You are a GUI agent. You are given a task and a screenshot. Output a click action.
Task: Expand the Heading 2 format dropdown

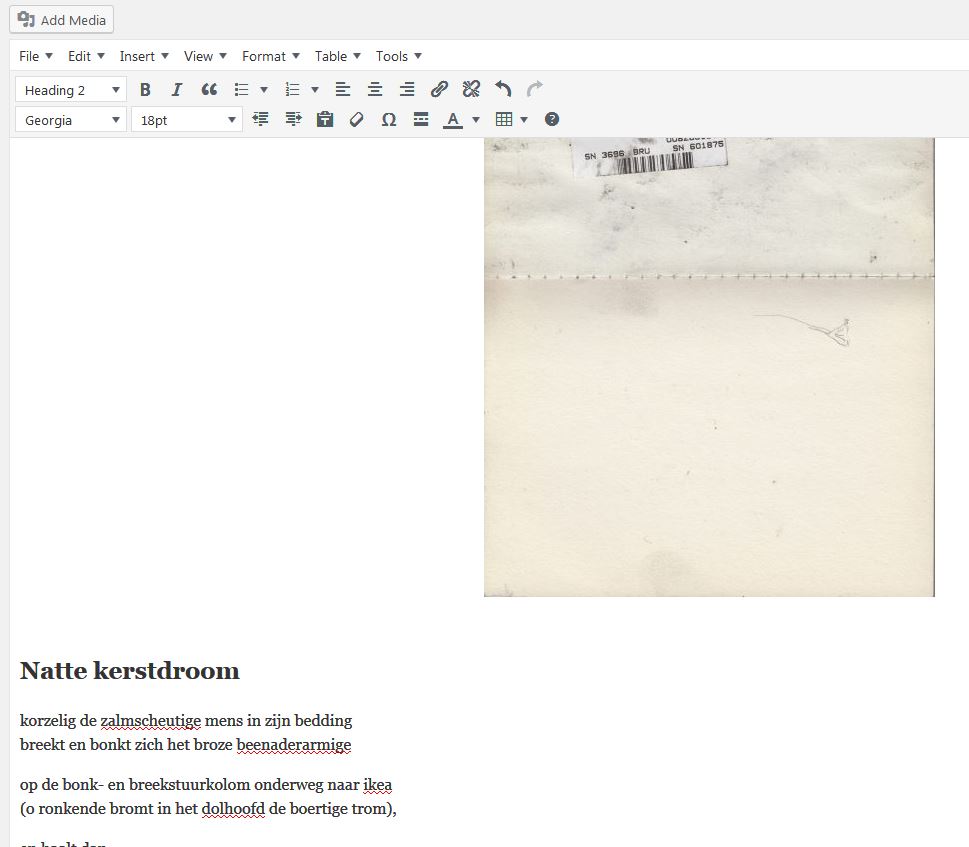71,90
